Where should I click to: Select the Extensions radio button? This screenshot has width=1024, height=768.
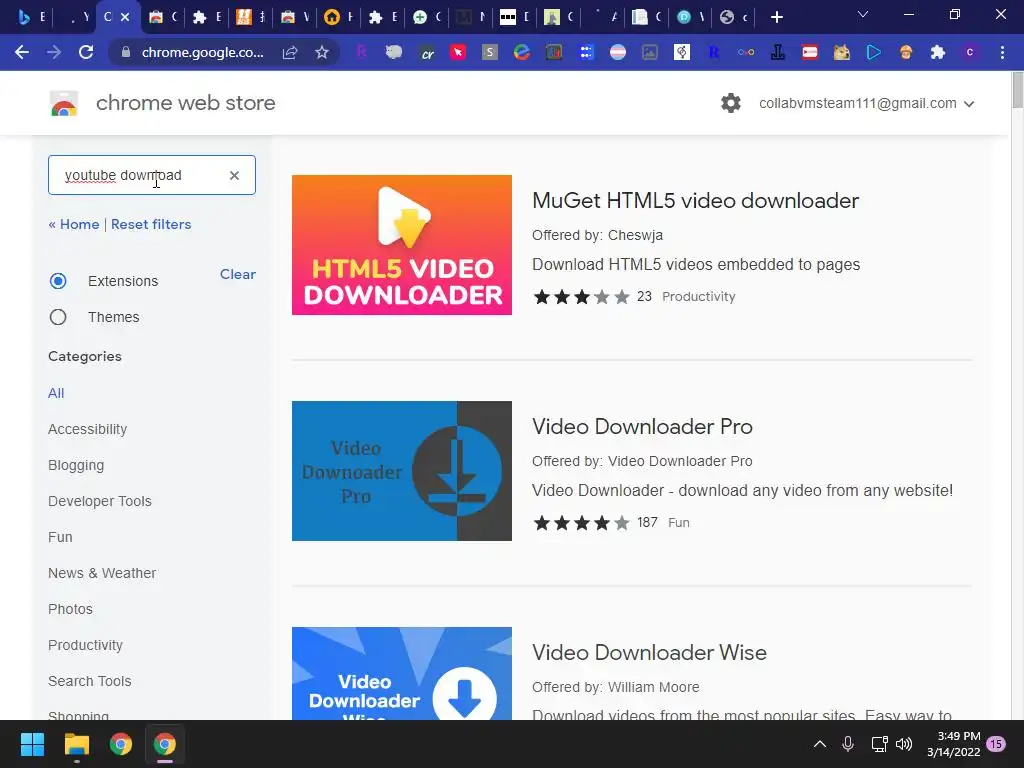tap(58, 281)
